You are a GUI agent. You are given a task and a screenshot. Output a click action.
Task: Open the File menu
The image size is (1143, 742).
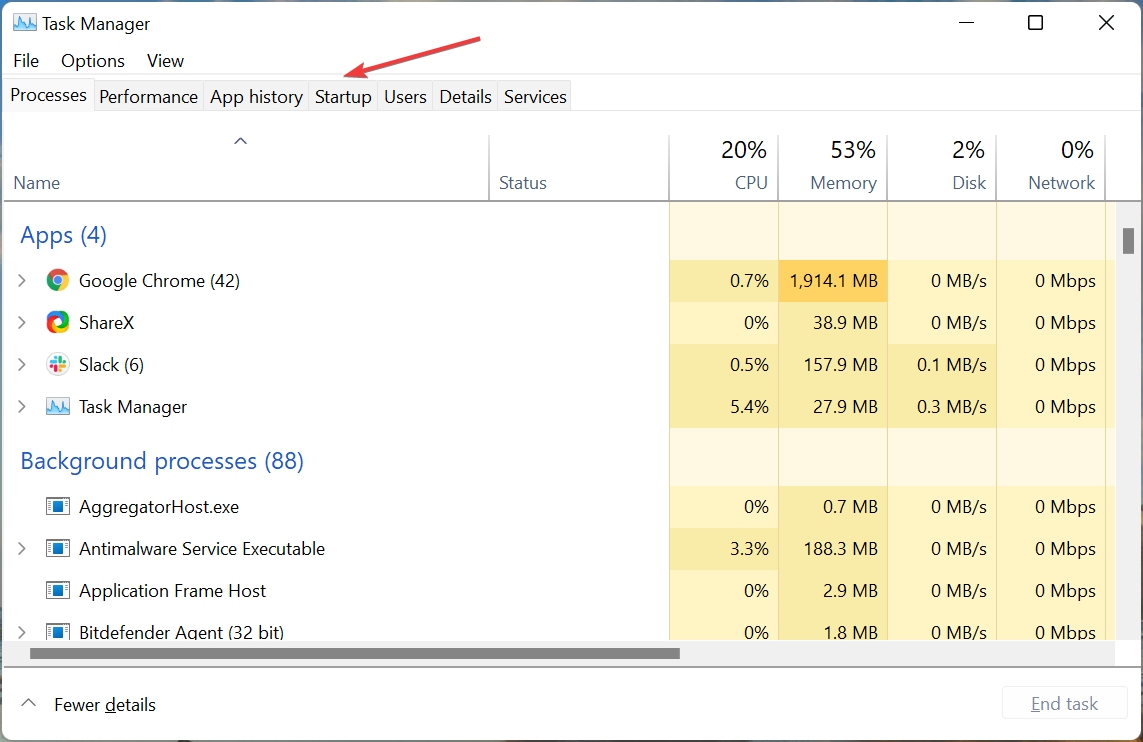point(26,61)
